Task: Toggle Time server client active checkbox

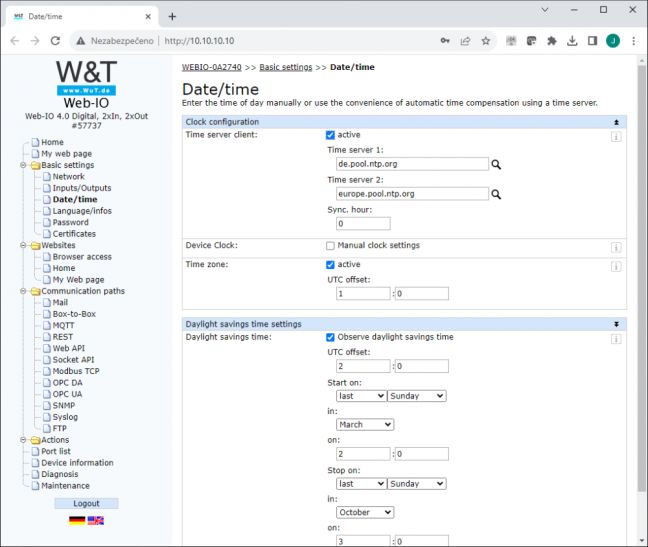Action: pyautogui.click(x=330, y=135)
